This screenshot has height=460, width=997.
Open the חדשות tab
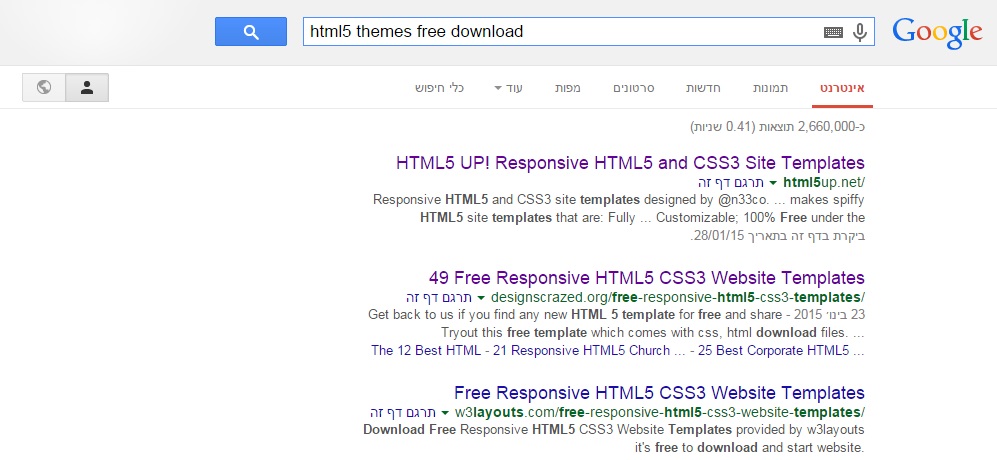coord(704,88)
